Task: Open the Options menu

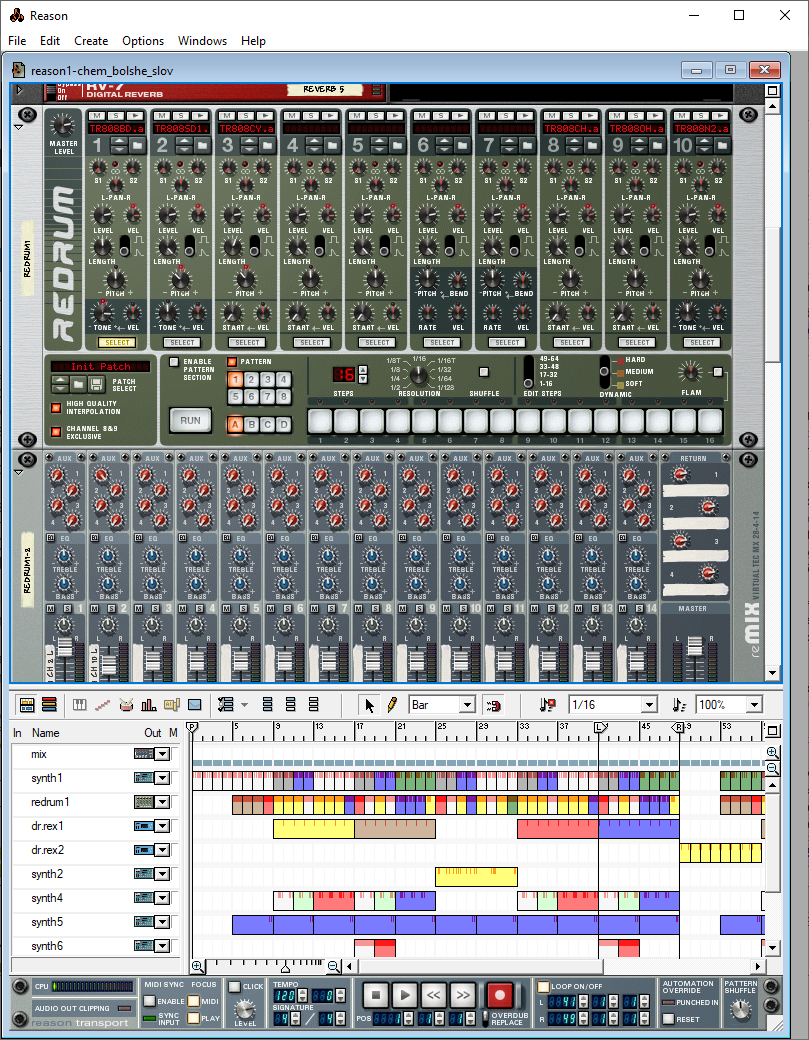Action: click(143, 41)
